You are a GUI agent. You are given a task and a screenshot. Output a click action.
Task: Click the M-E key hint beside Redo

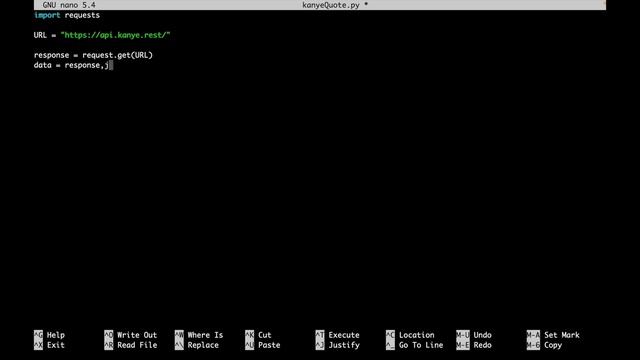pyautogui.click(x=463, y=345)
